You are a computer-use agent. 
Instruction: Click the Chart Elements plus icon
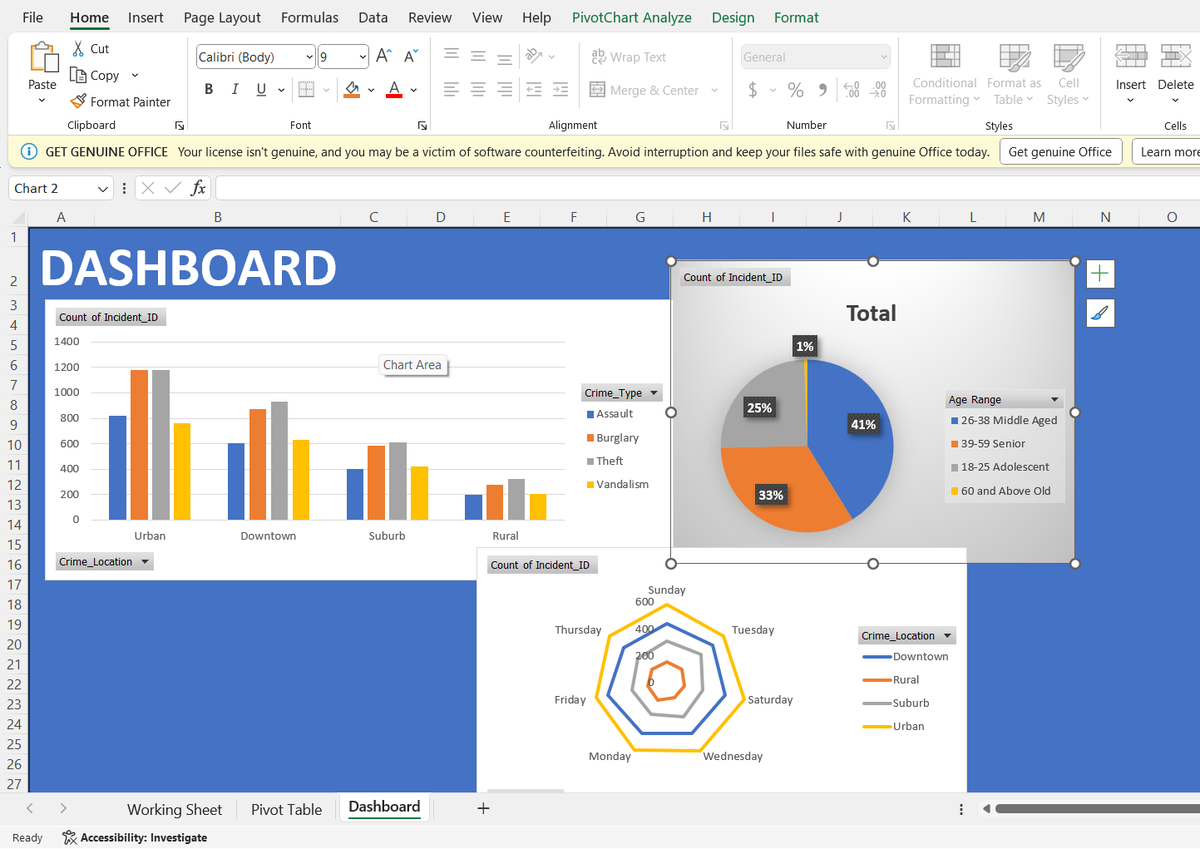[x=1098, y=273]
